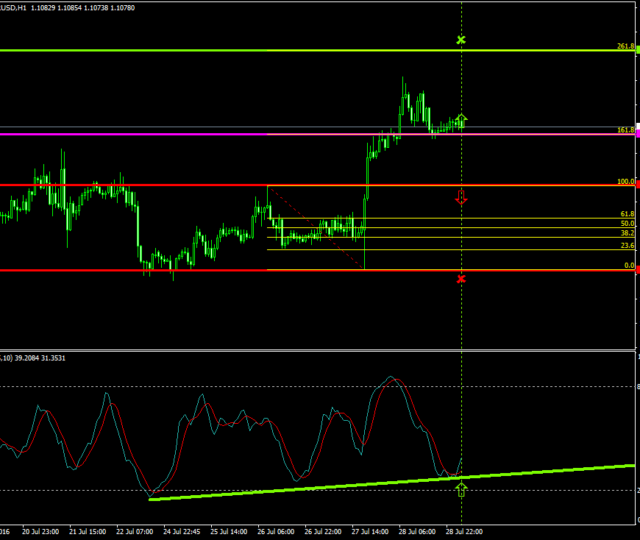Click the green up arrow in the oscillator panel
Screen dimensions: 640x540
(461, 490)
